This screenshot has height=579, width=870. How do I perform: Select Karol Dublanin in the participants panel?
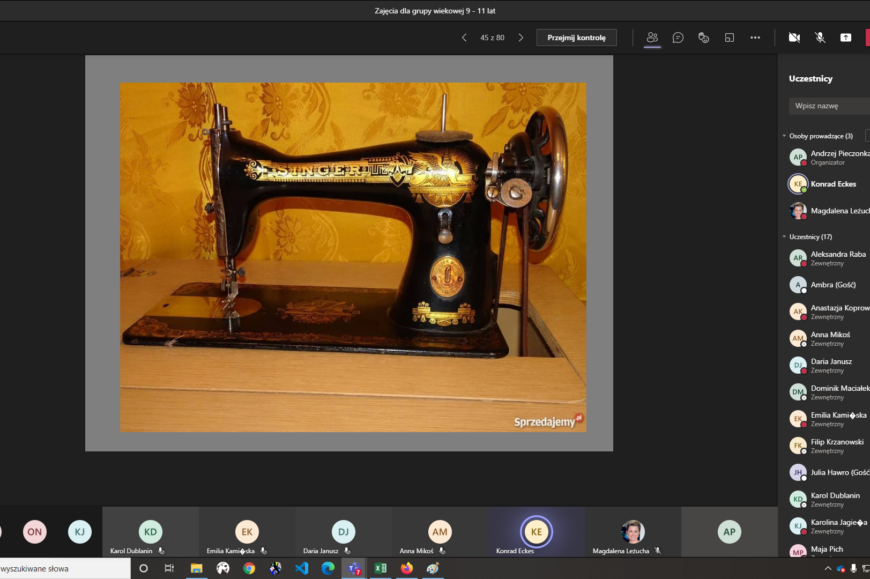(829, 499)
